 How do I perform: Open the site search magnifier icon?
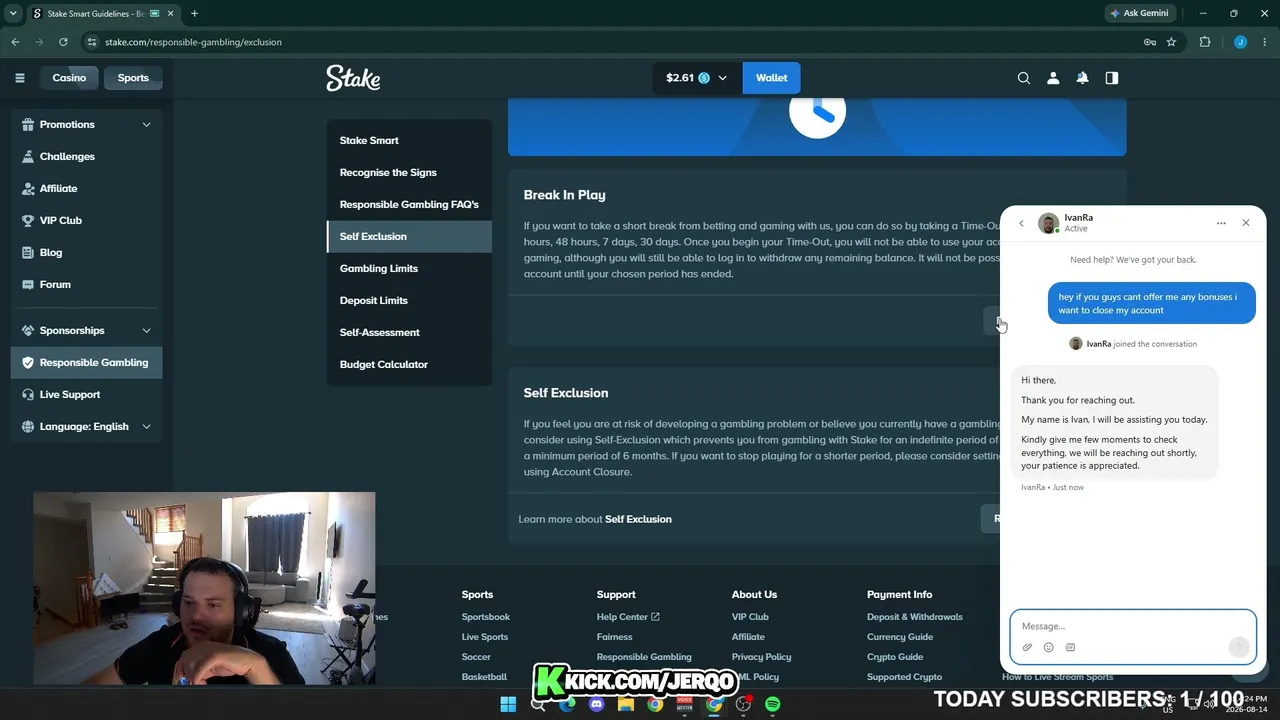(x=1024, y=78)
